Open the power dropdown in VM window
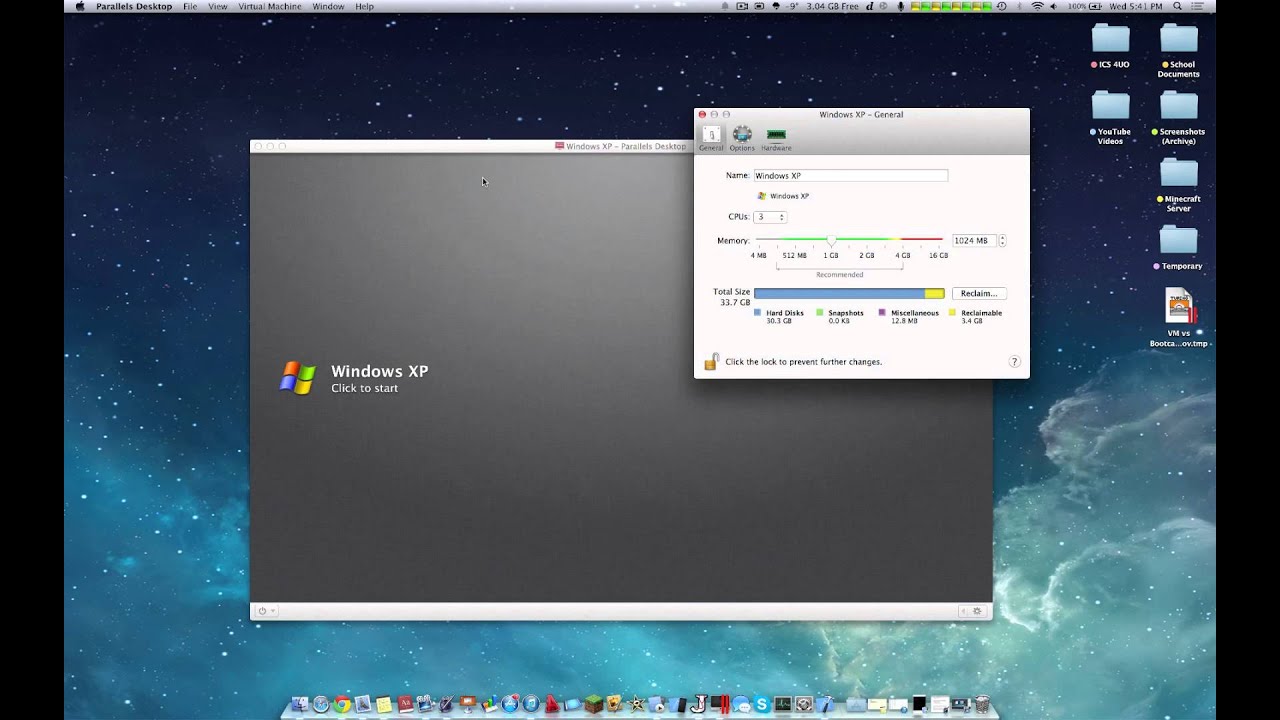Screen dimensions: 1280x720 click(x=266, y=611)
